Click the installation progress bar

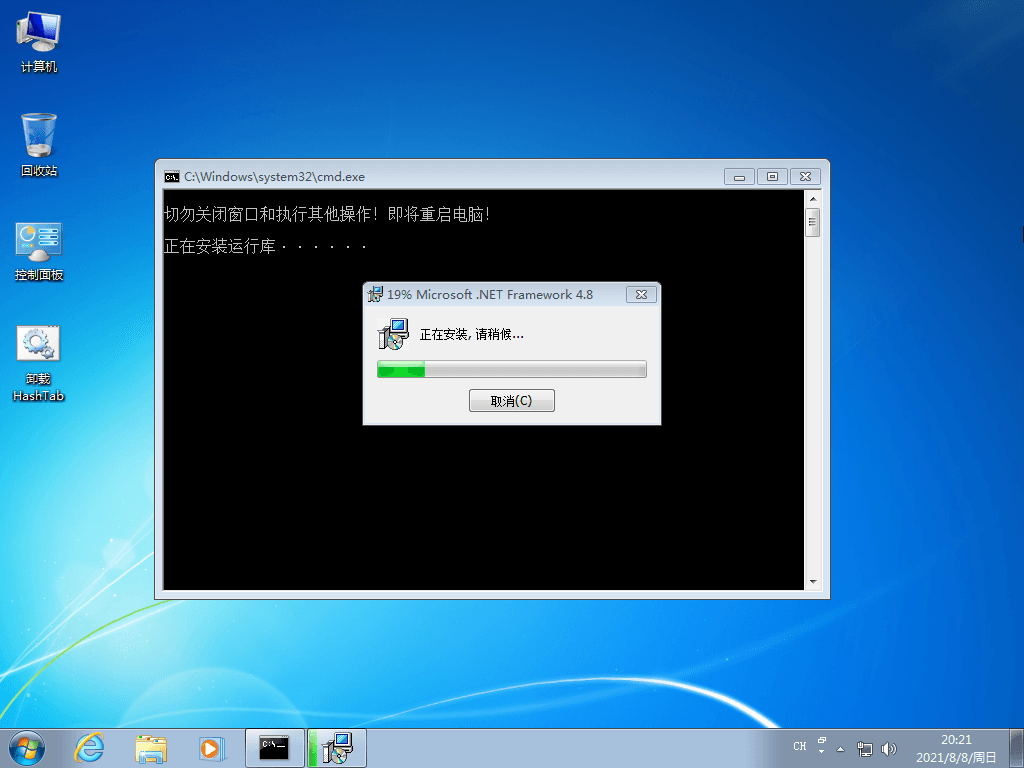512,368
